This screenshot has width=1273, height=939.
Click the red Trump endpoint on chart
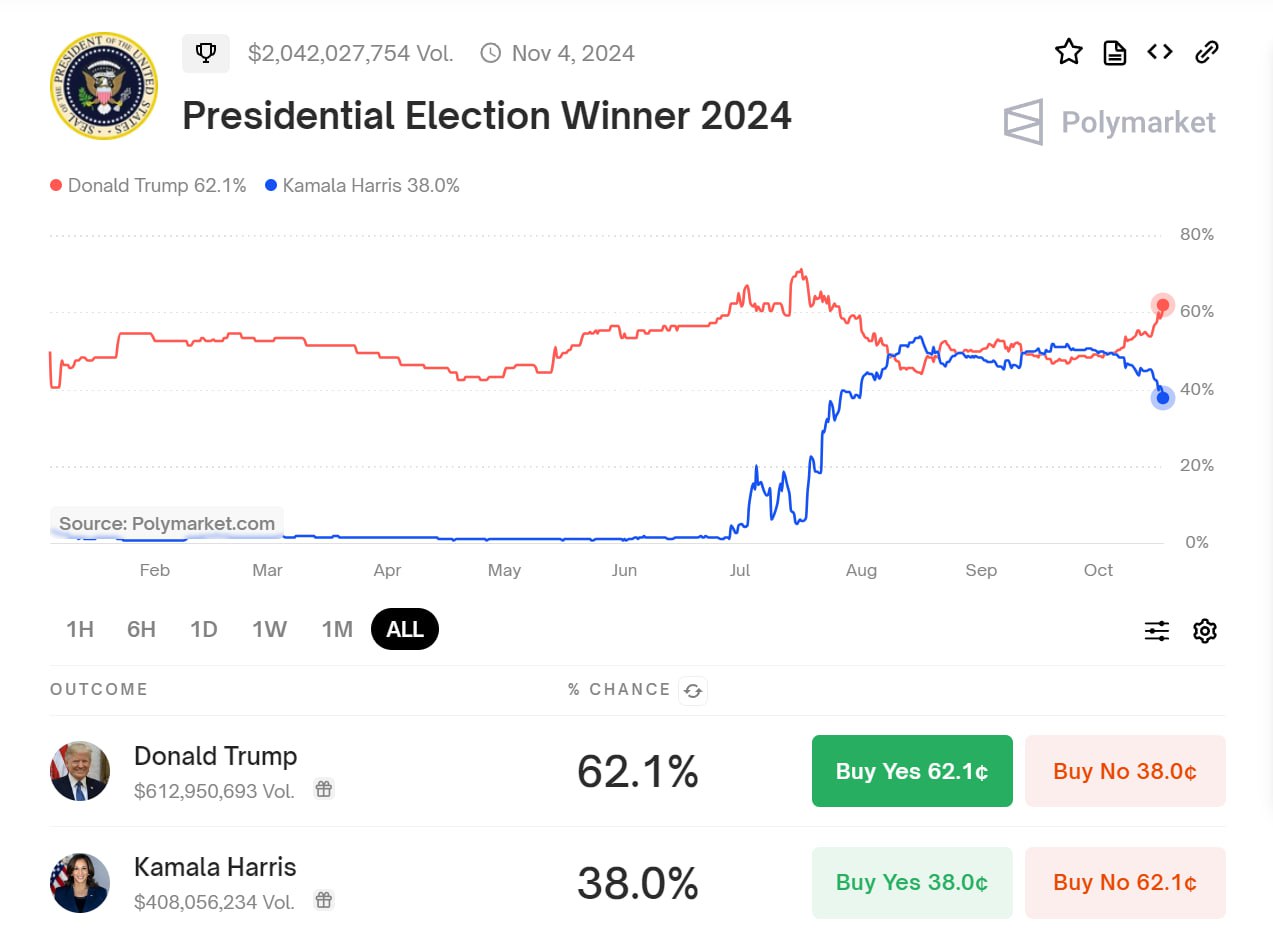coord(1162,305)
